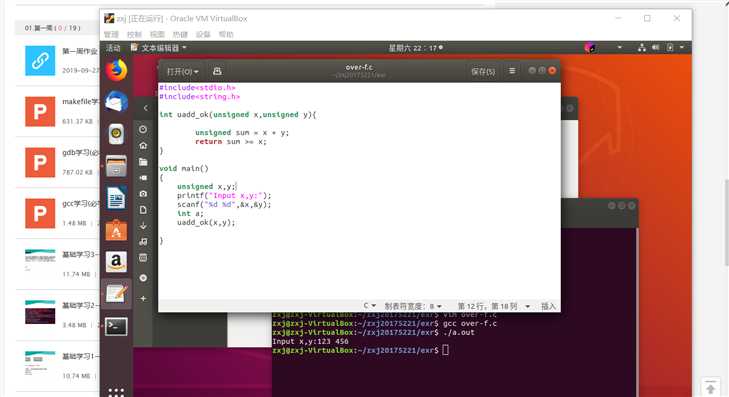Open the 基础学习1 thumbnail

[40, 363]
